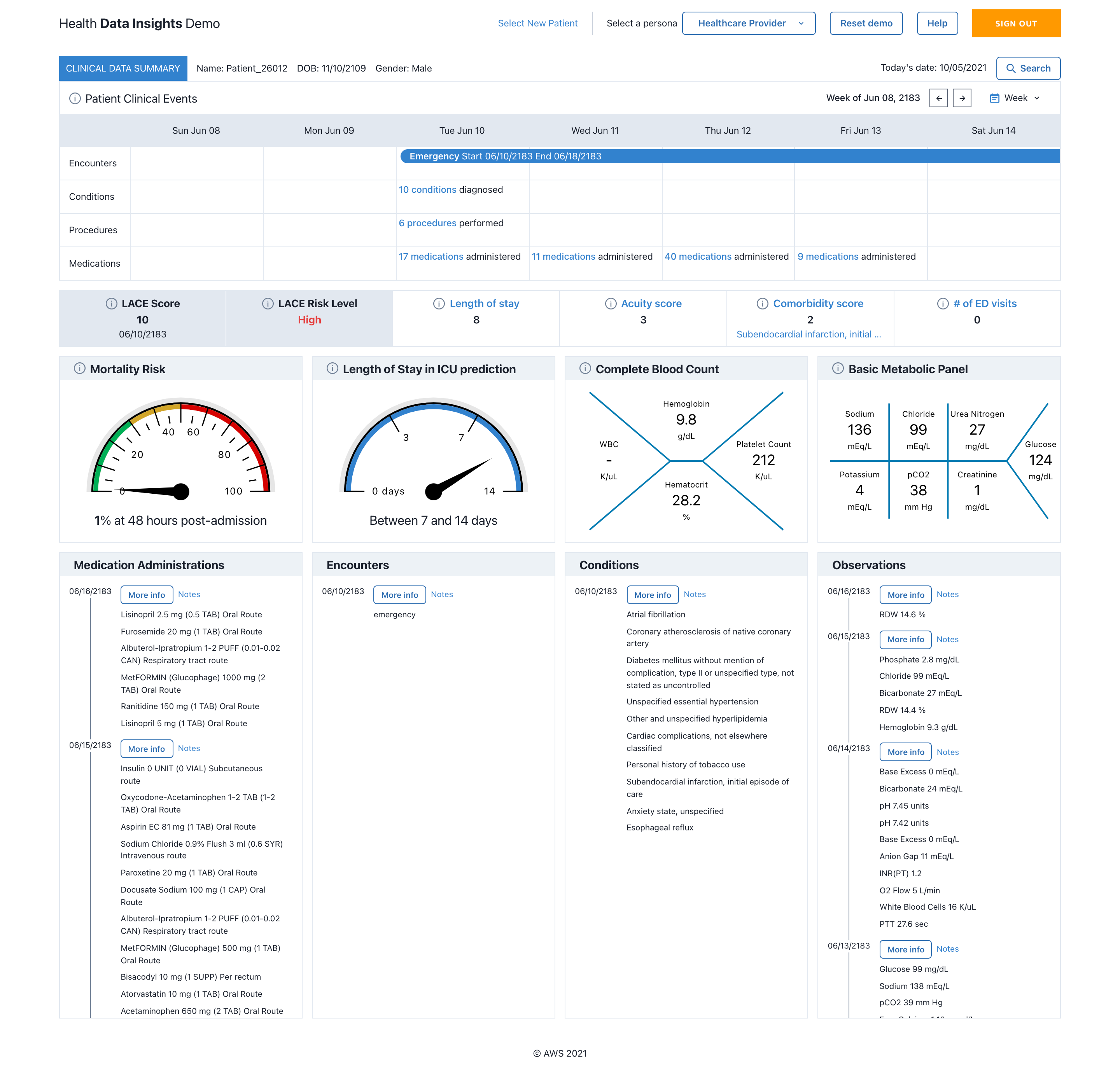This screenshot has height=1078, width=1120.
Task: Click Length of Stay in ICU info icon
Action: 332,369
